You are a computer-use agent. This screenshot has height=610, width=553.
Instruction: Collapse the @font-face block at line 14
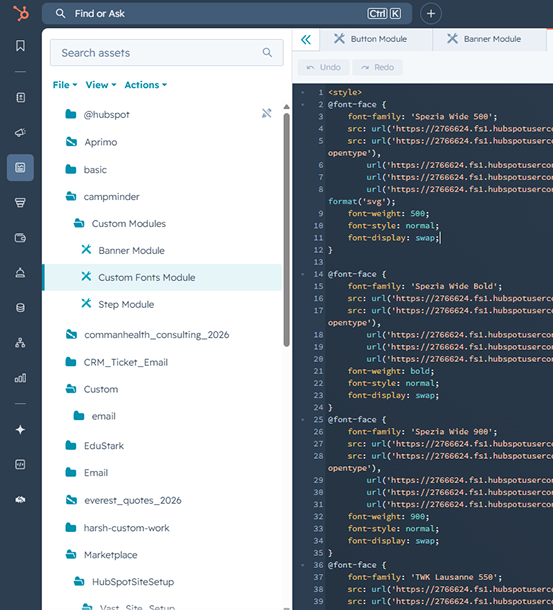(303, 274)
